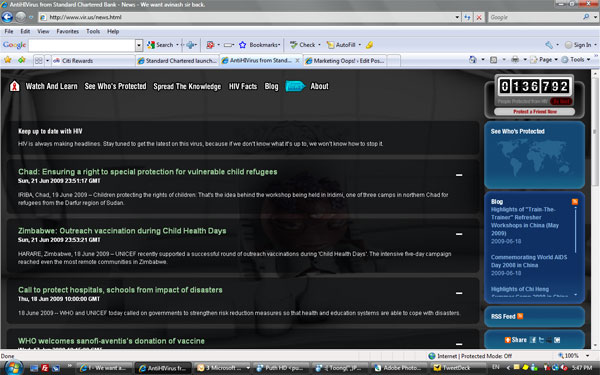
Task: Open FileZilla from the quick launch bar
Action: (45, 368)
